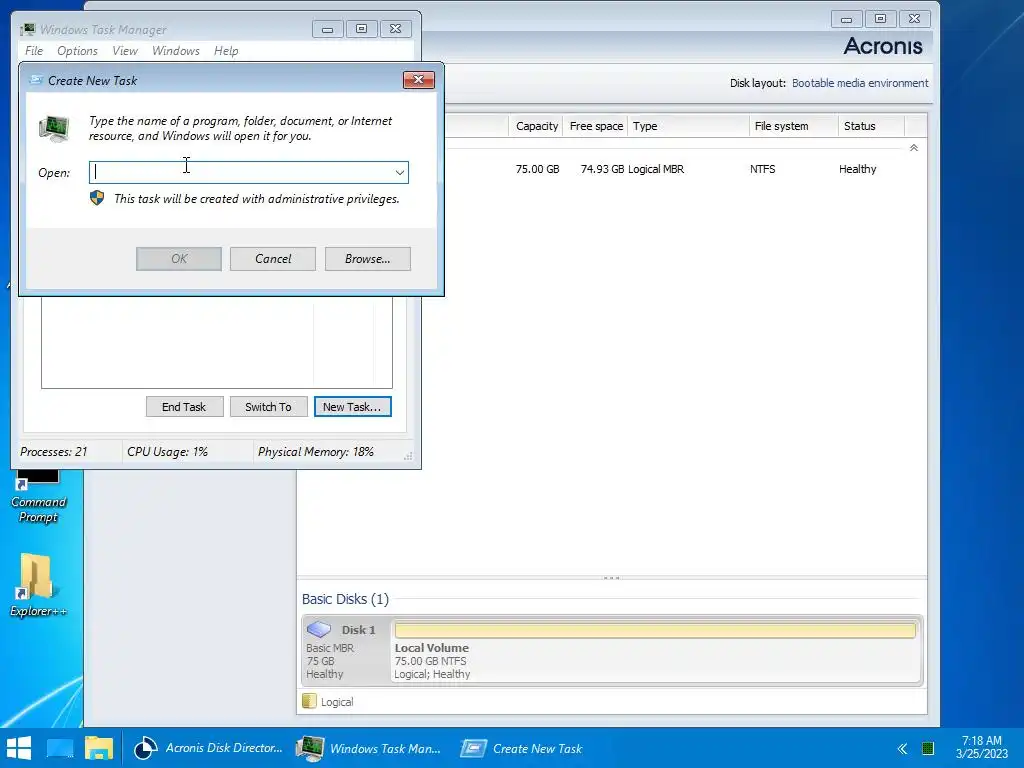Click the Browse... button
The image size is (1024, 768).
point(368,259)
